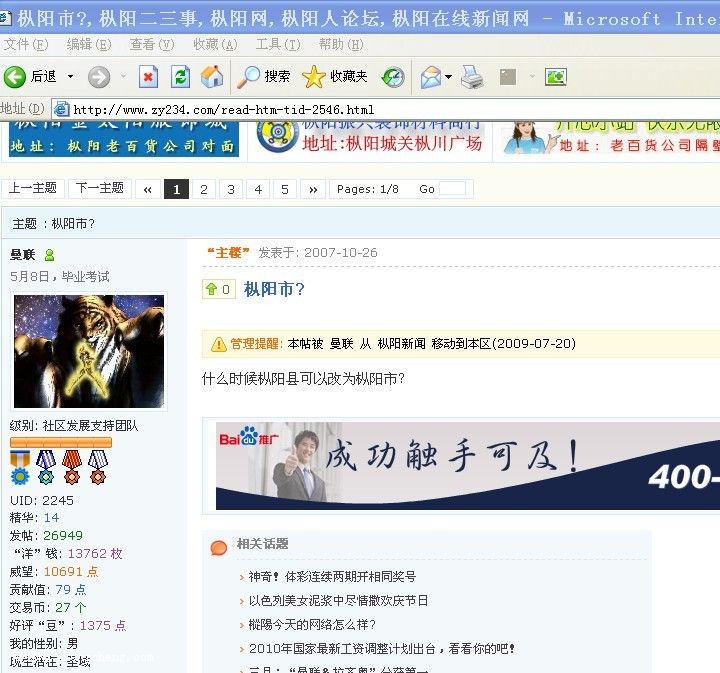Click the 下一主题 next topic button
Screen dimensions: 720x673
100,188
